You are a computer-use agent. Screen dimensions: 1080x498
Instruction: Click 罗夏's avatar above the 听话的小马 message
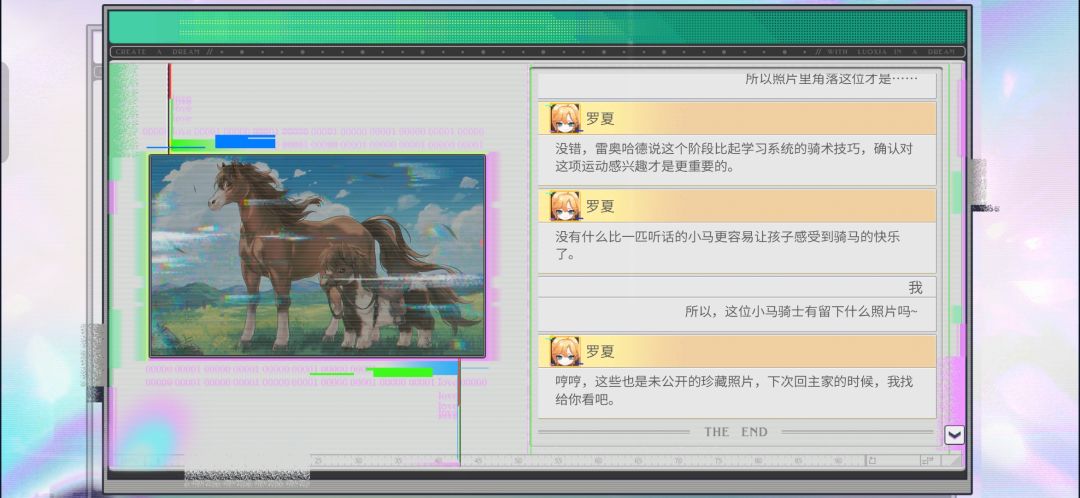[564, 206]
